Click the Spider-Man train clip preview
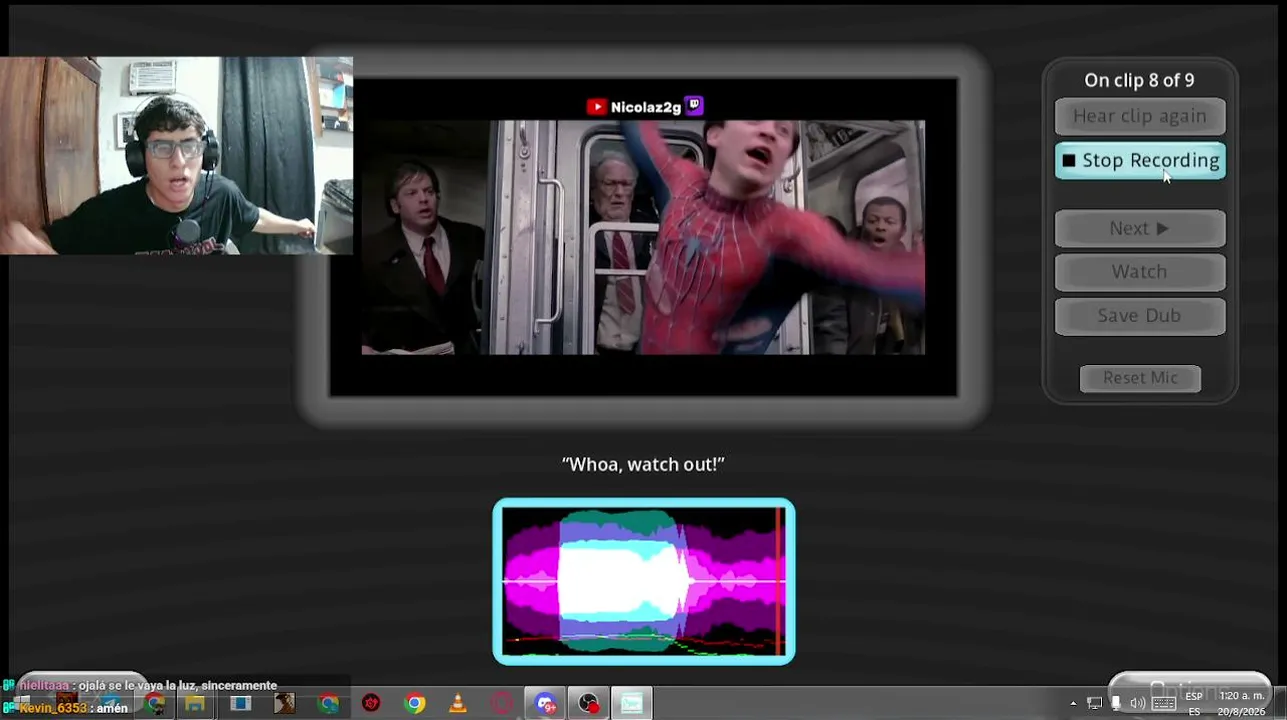Screen dimensions: 1287x720 pos(643,237)
